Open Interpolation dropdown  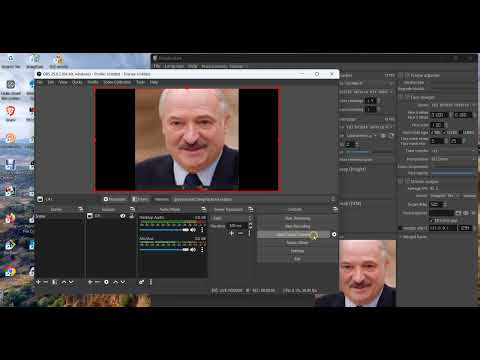(x=453, y=159)
